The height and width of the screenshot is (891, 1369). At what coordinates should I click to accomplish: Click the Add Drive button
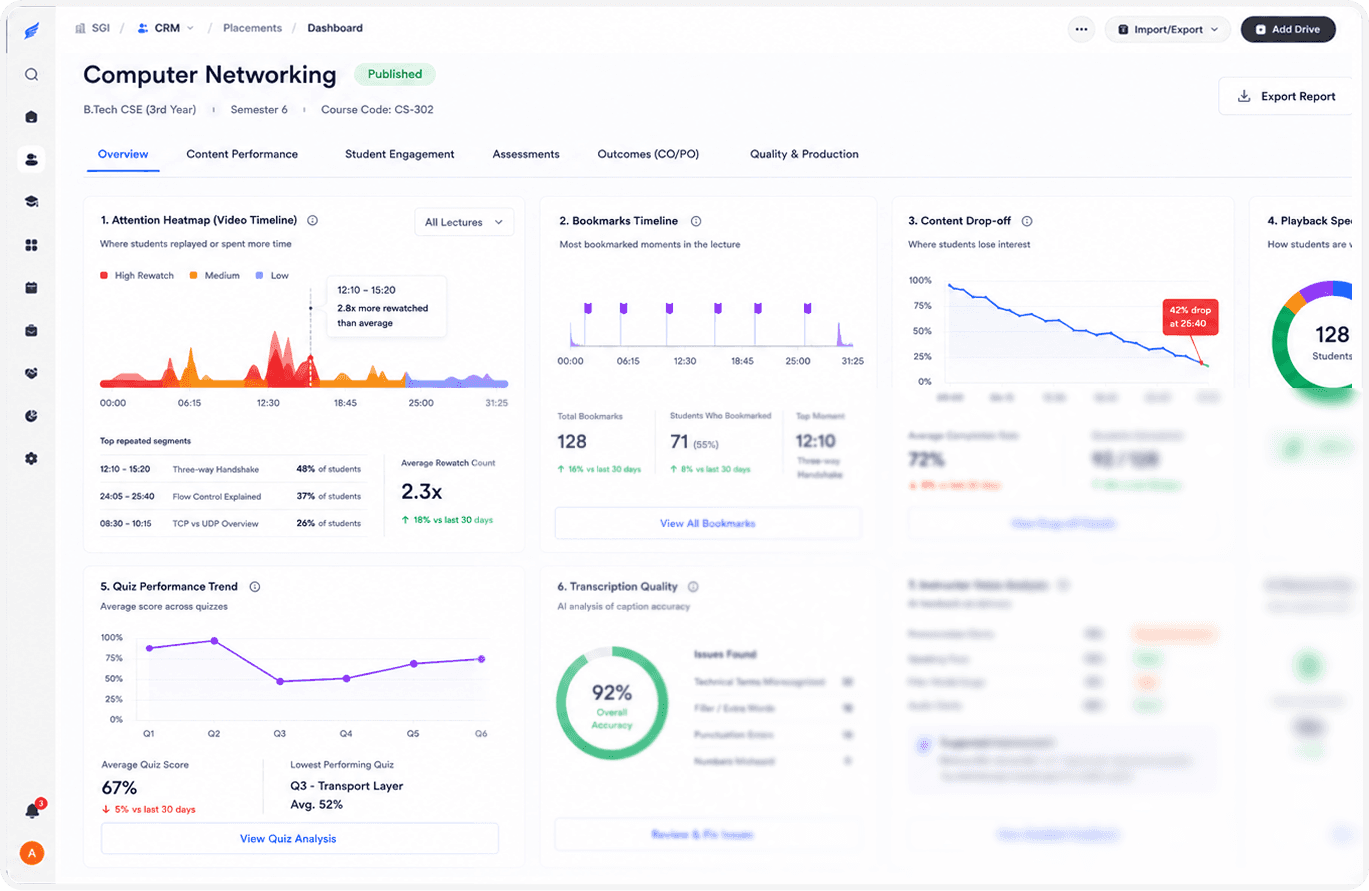(1288, 29)
